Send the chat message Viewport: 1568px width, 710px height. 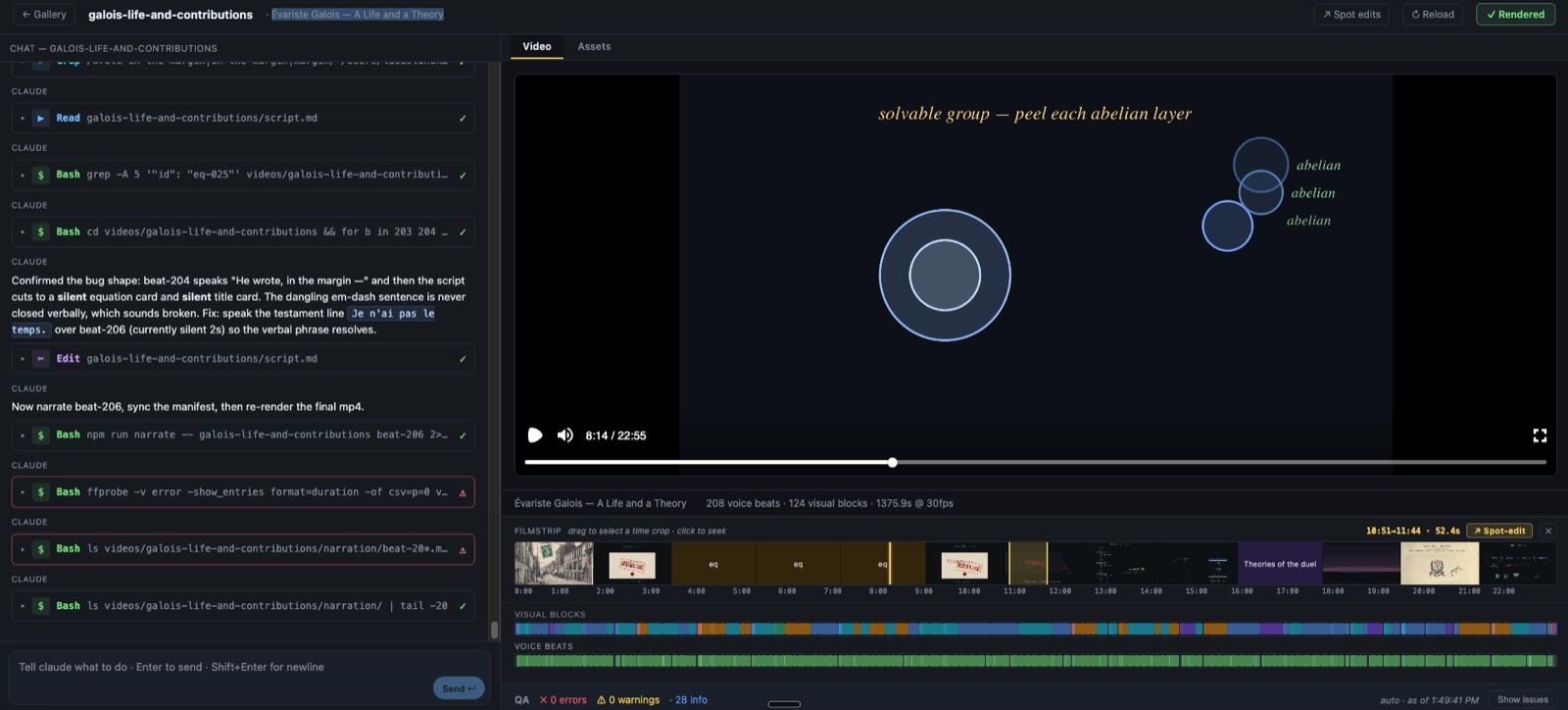click(x=459, y=688)
